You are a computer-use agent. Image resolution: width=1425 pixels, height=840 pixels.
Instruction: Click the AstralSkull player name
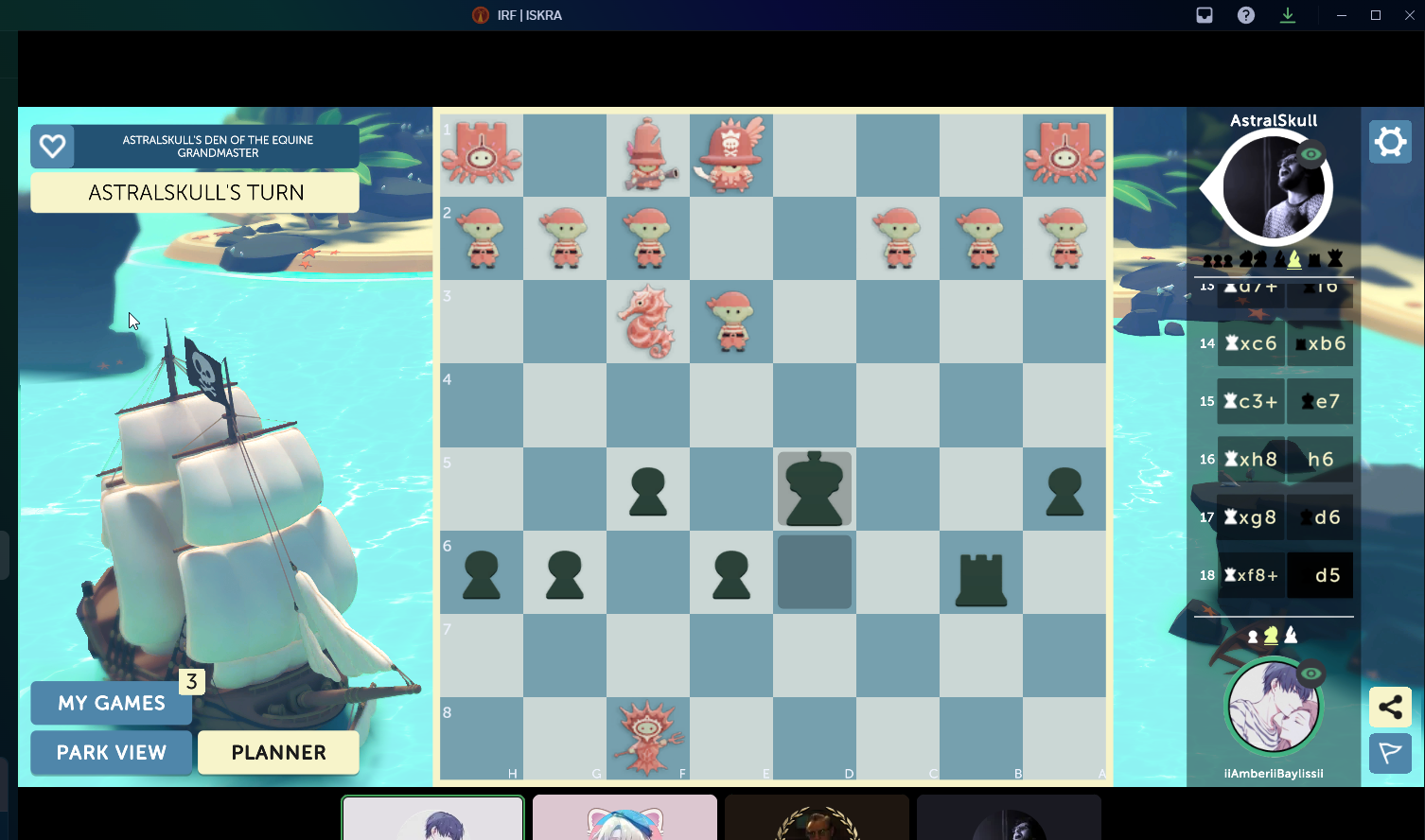coord(1274,120)
